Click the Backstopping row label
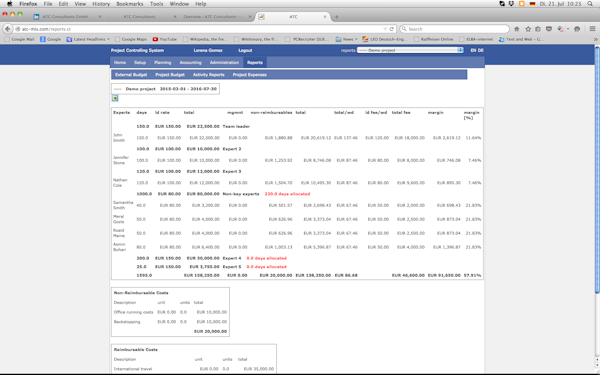This screenshot has width=600, height=375. tap(127, 321)
